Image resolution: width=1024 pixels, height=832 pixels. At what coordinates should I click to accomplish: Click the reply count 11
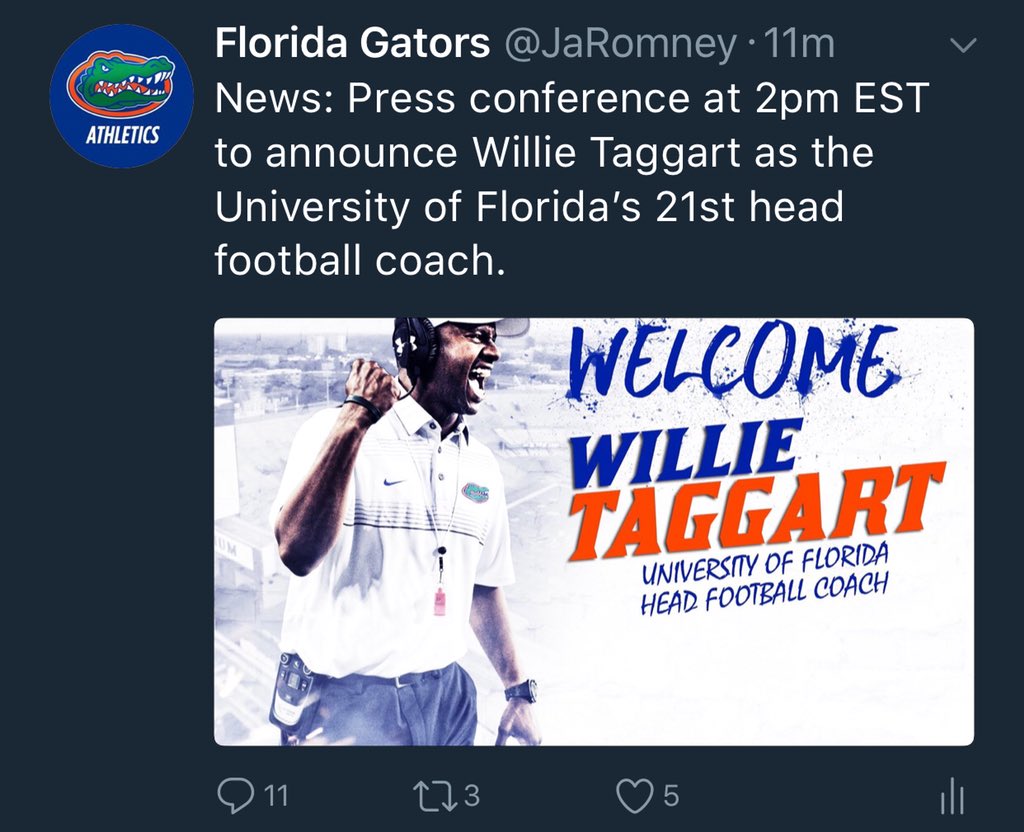[x=276, y=796]
